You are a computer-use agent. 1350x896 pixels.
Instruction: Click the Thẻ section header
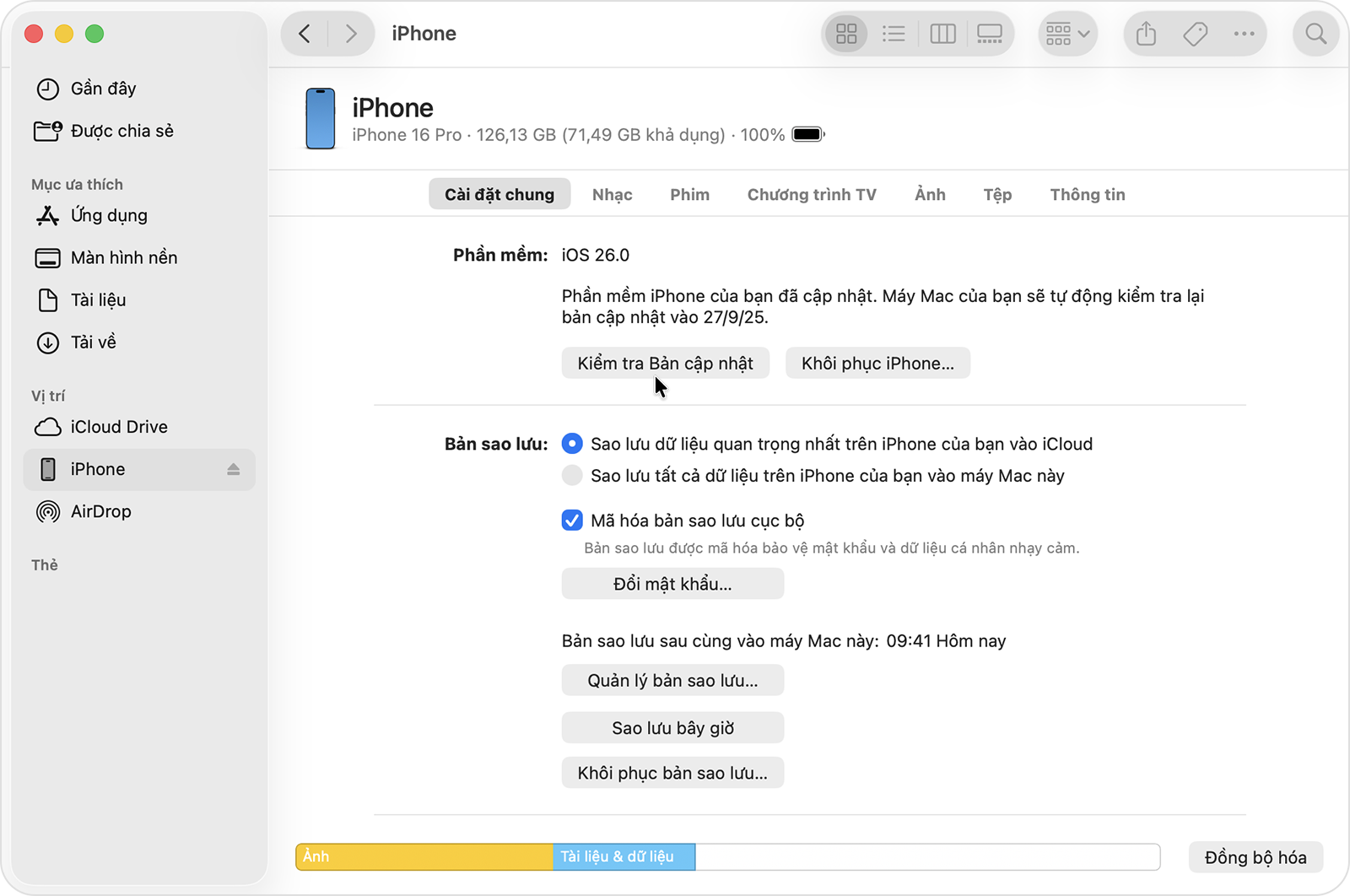45,565
